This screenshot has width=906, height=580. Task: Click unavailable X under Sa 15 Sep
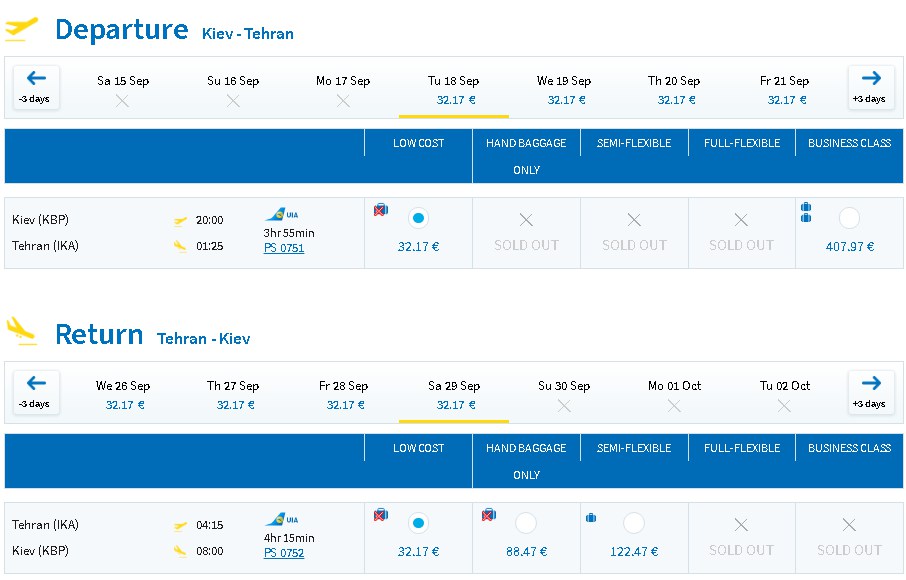point(122,101)
